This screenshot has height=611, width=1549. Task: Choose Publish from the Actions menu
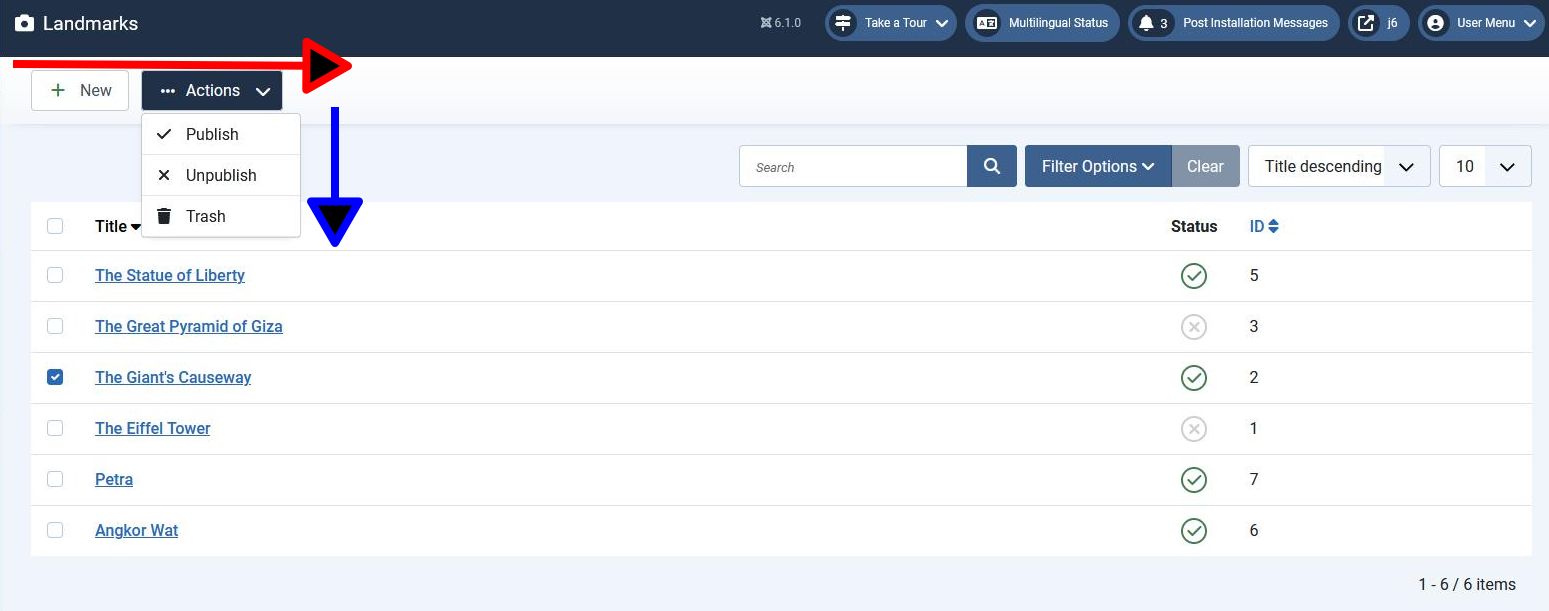pyautogui.click(x=221, y=134)
